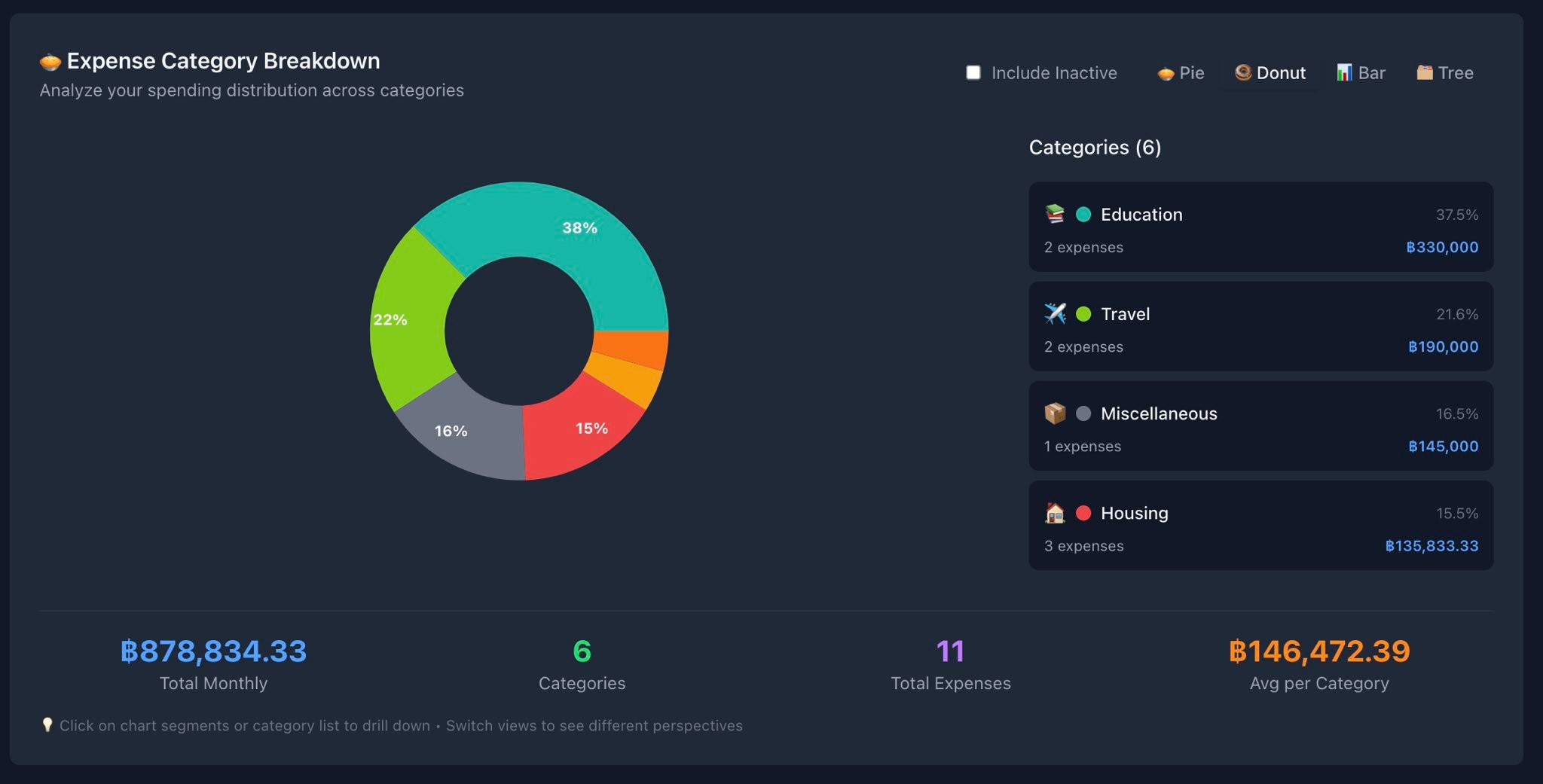1543x784 pixels.
Task: Click the green Categories count of 6
Action: coord(582,651)
